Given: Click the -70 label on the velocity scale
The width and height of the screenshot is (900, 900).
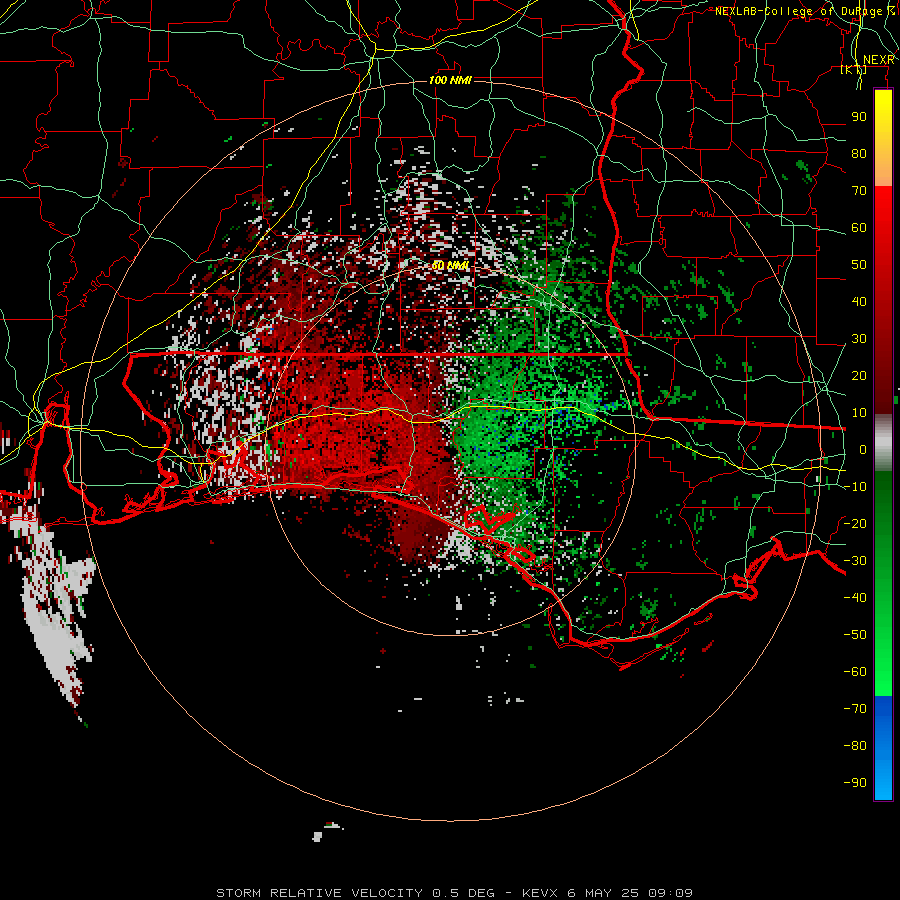Looking at the screenshot, I should coord(855,709).
